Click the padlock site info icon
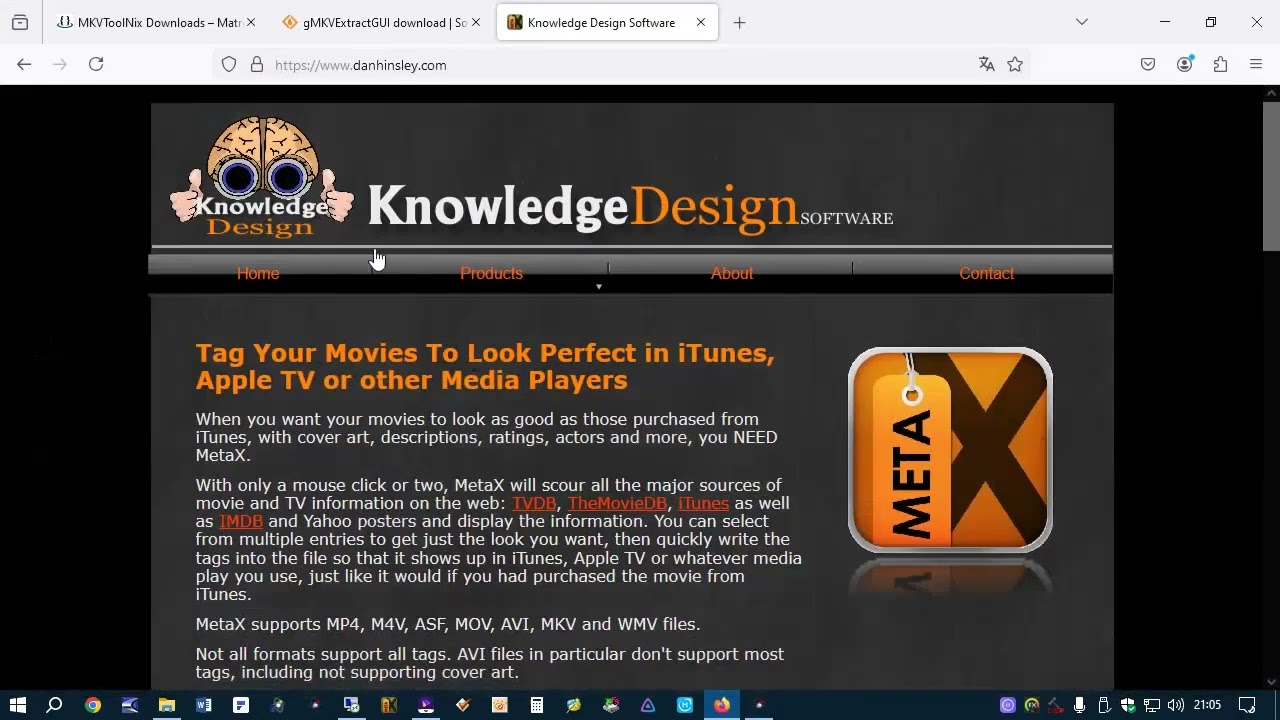 tap(257, 65)
